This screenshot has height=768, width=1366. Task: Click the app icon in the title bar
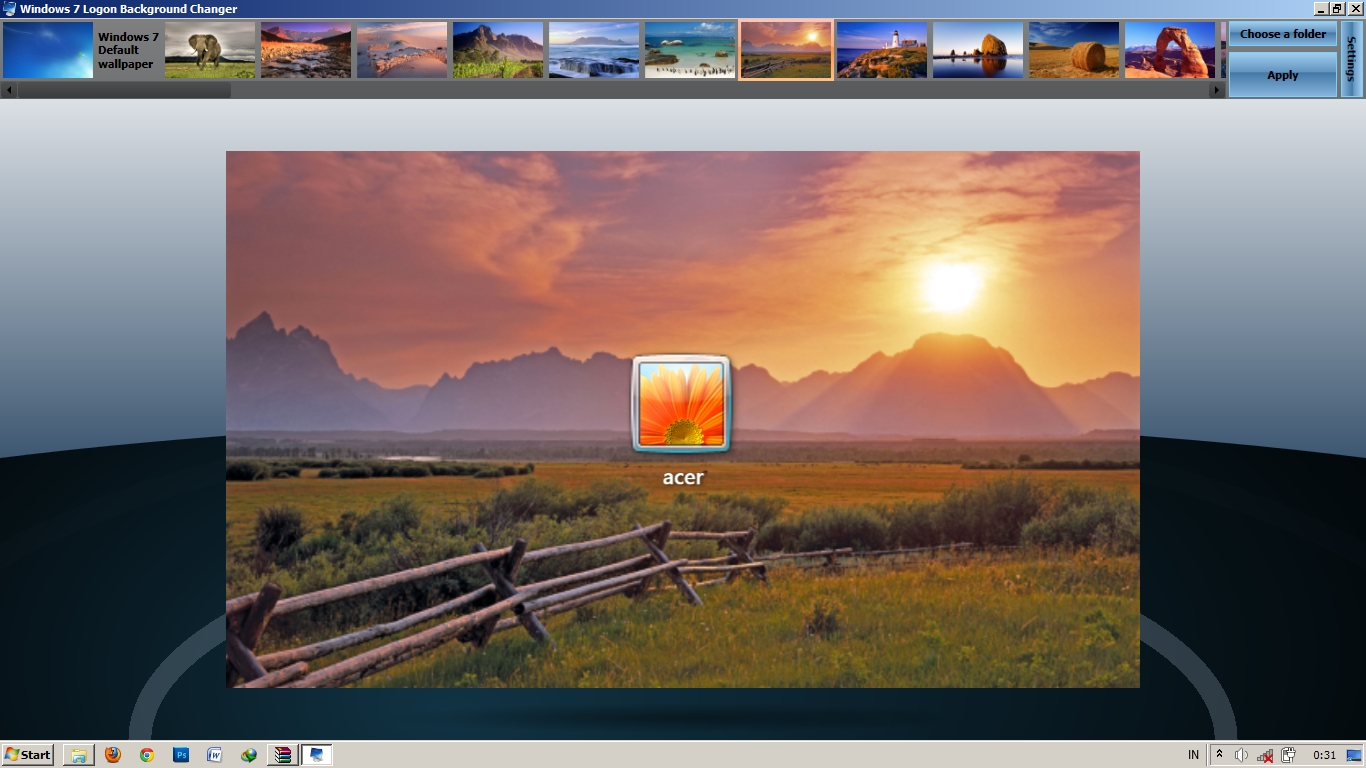click(x=9, y=9)
